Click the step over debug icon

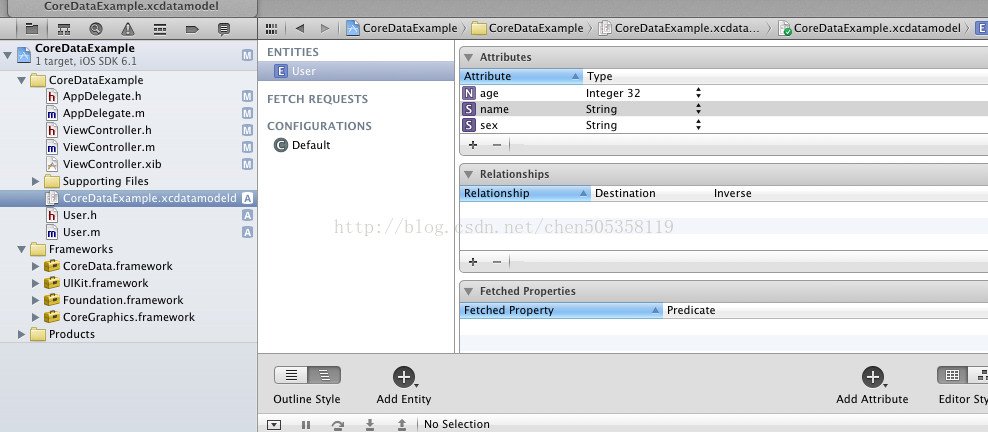click(338, 425)
